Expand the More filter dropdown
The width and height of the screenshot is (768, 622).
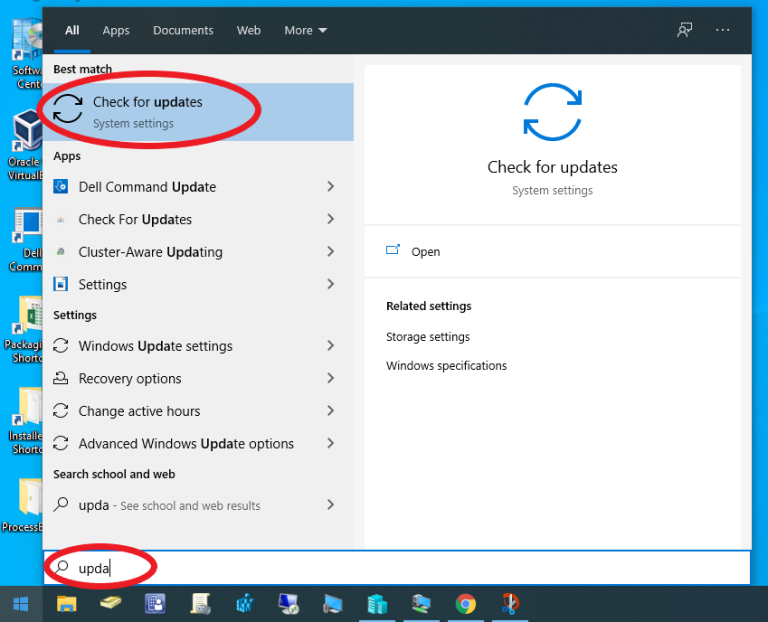click(x=305, y=31)
